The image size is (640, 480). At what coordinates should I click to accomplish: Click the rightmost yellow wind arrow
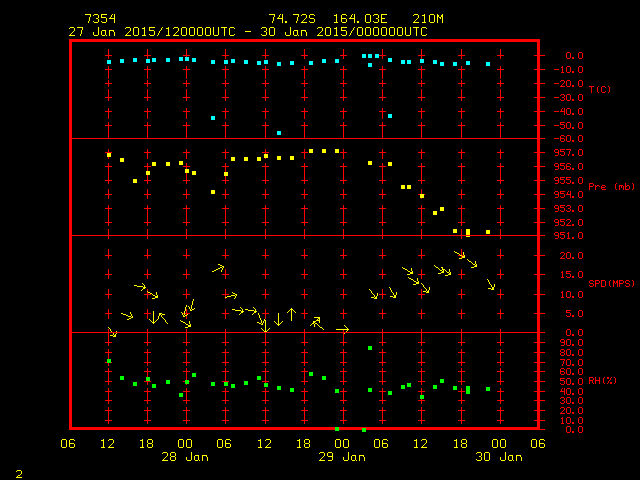pos(491,285)
